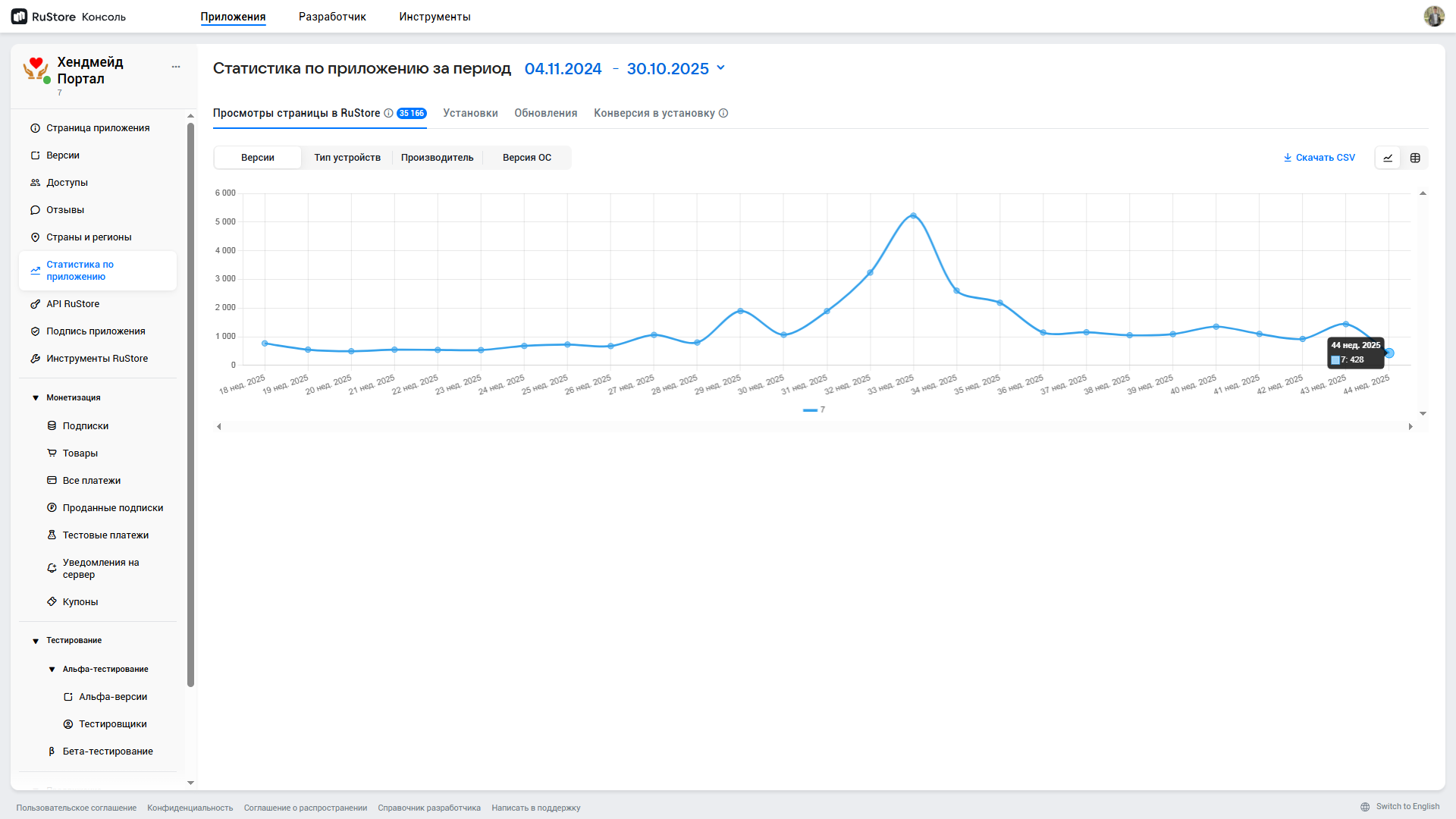
Task: Toggle legend swatch for version 7
Action: click(x=810, y=410)
